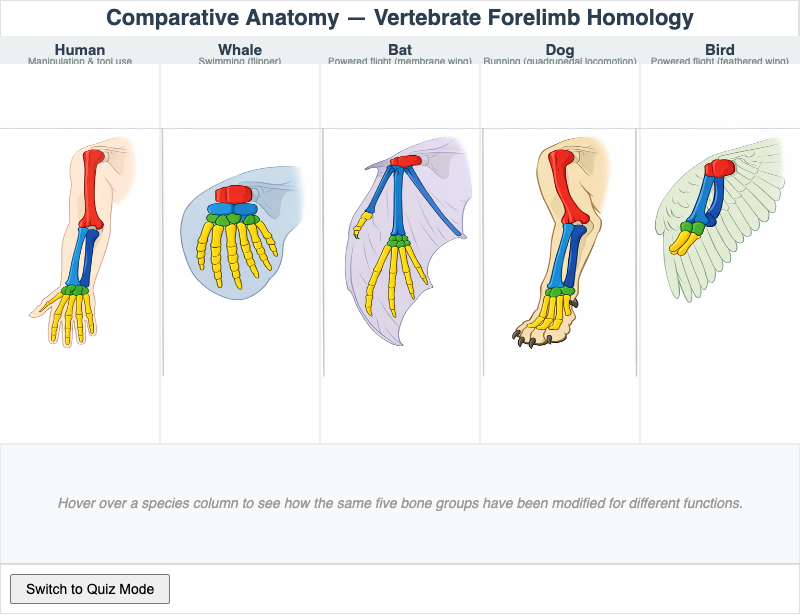The image size is (800, 616).
Task: Select the Human column header
Action: tap(80, 50)
